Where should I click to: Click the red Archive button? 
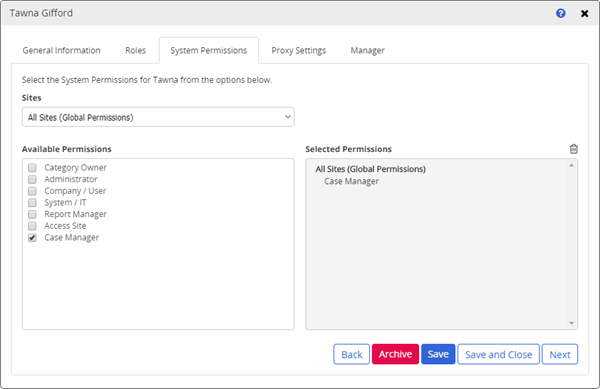(x=395, y=354)
